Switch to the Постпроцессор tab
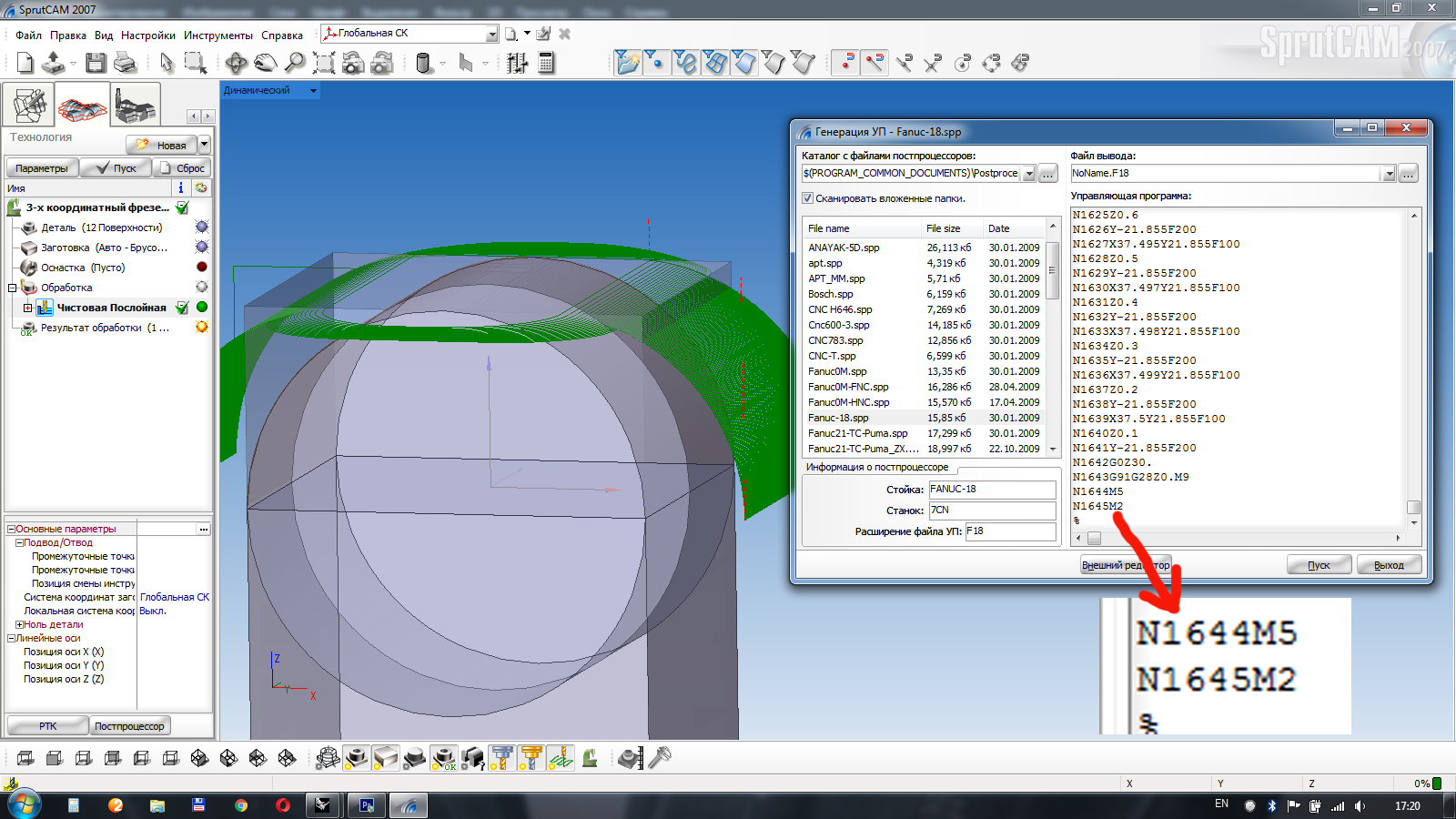Image resolution: width=1456 pixels, height=819 pixels. coord(129,726)
